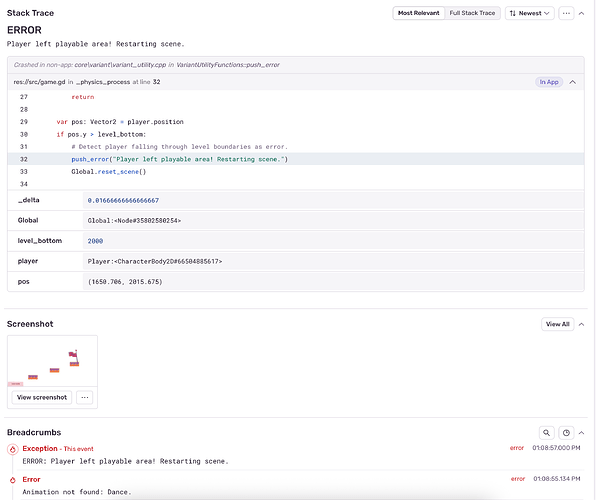
Task: Switch to Full Stack Trace view
Action: 472,13
